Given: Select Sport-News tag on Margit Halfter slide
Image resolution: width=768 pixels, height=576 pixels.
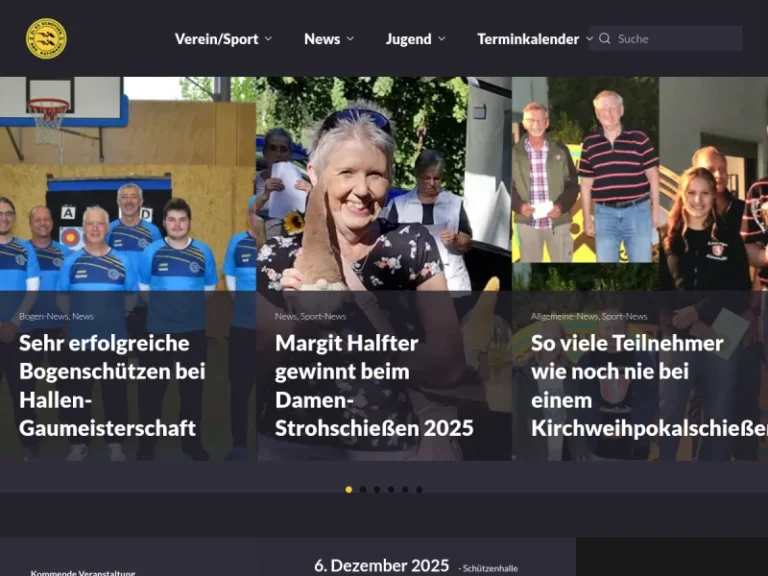Looking at the screenshot, I should click(x=323, y=316).
